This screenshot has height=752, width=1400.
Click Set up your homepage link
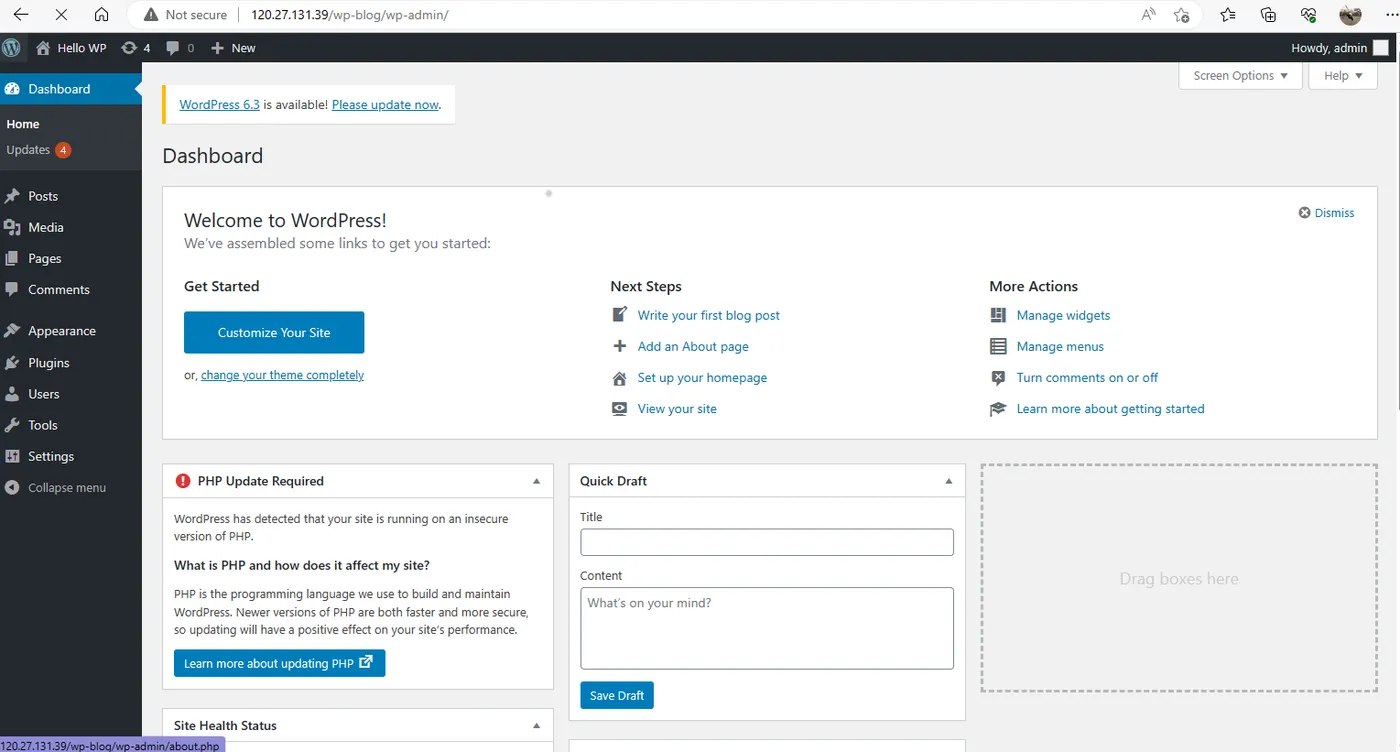[702, 377]
